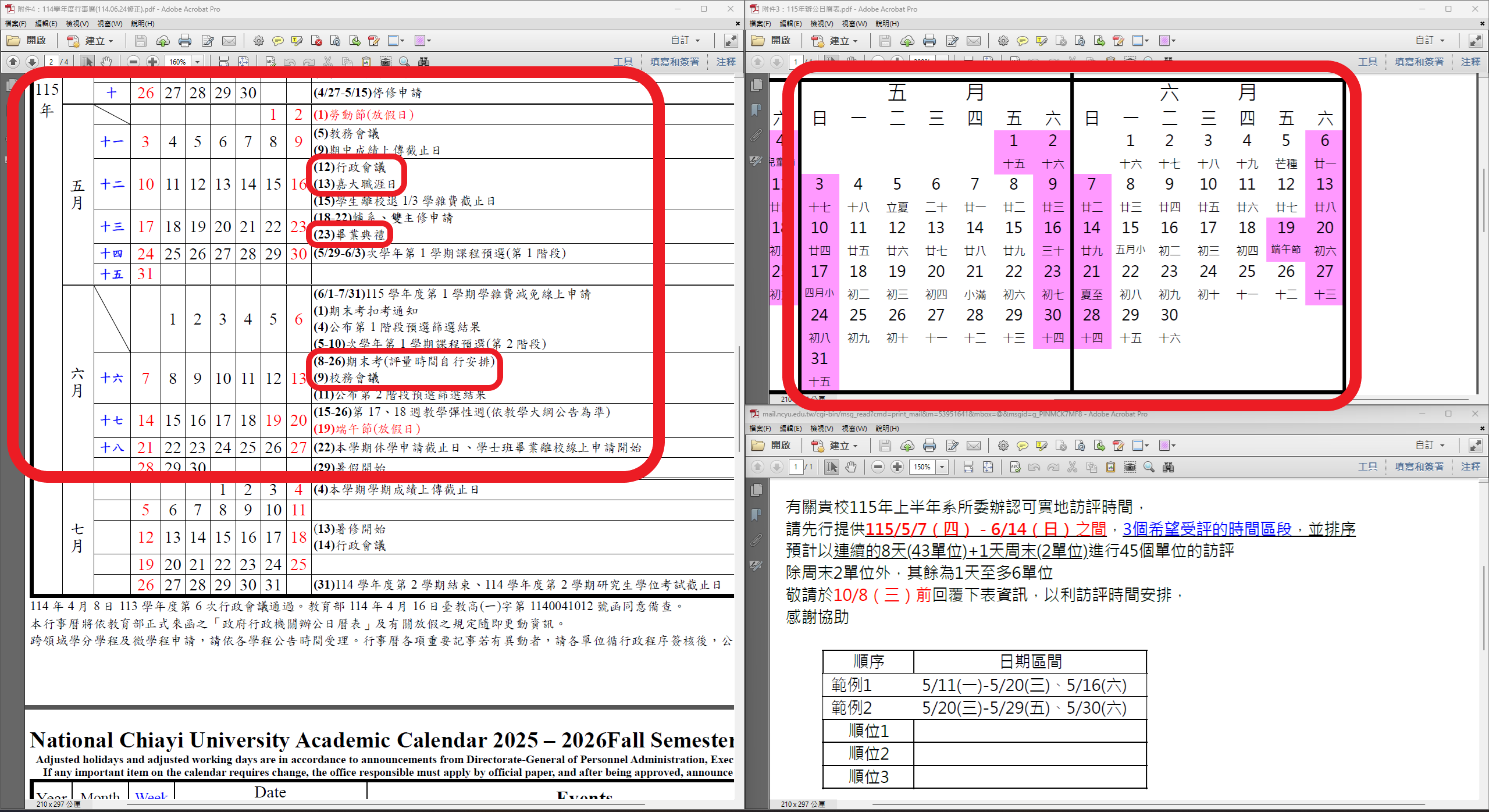Open attachments paperclip panel in bottom-right window

(x=756, y=540)
